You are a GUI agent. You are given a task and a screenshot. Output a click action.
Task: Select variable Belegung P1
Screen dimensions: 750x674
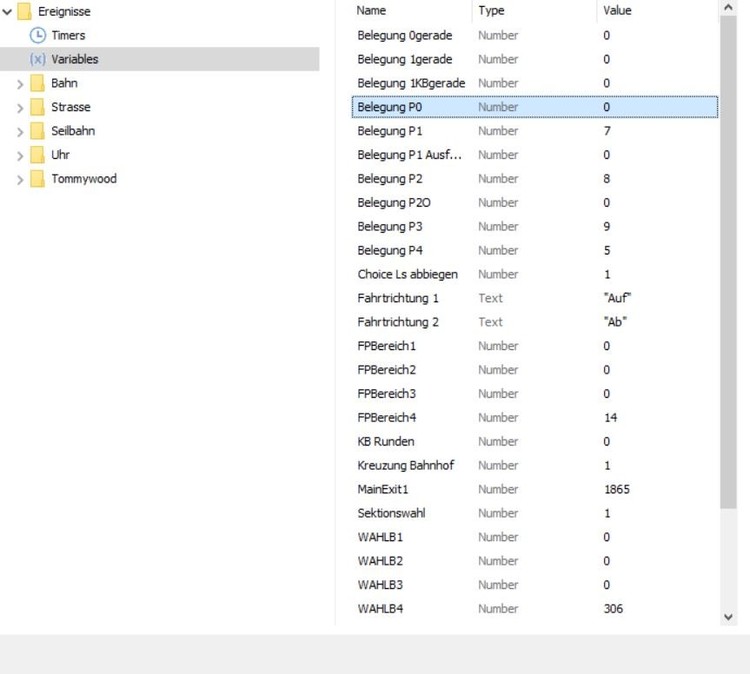(390, 131)
